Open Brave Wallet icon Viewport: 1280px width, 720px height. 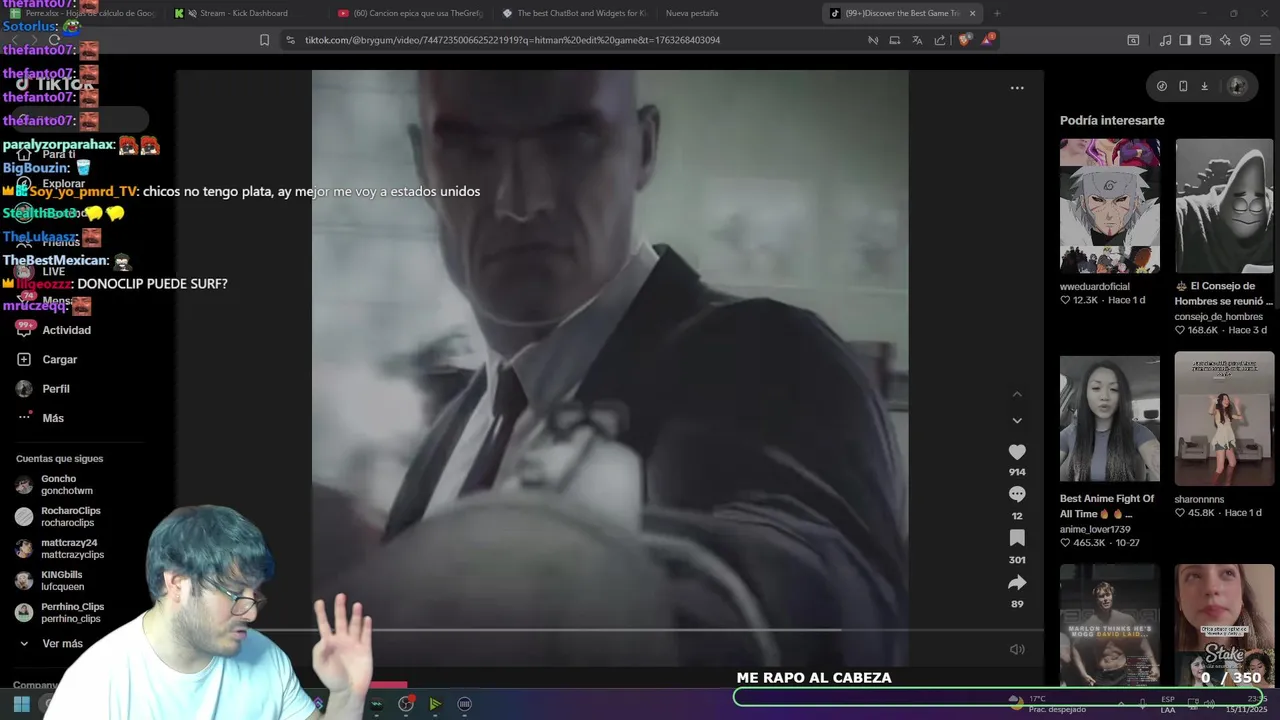(1205, 40)
